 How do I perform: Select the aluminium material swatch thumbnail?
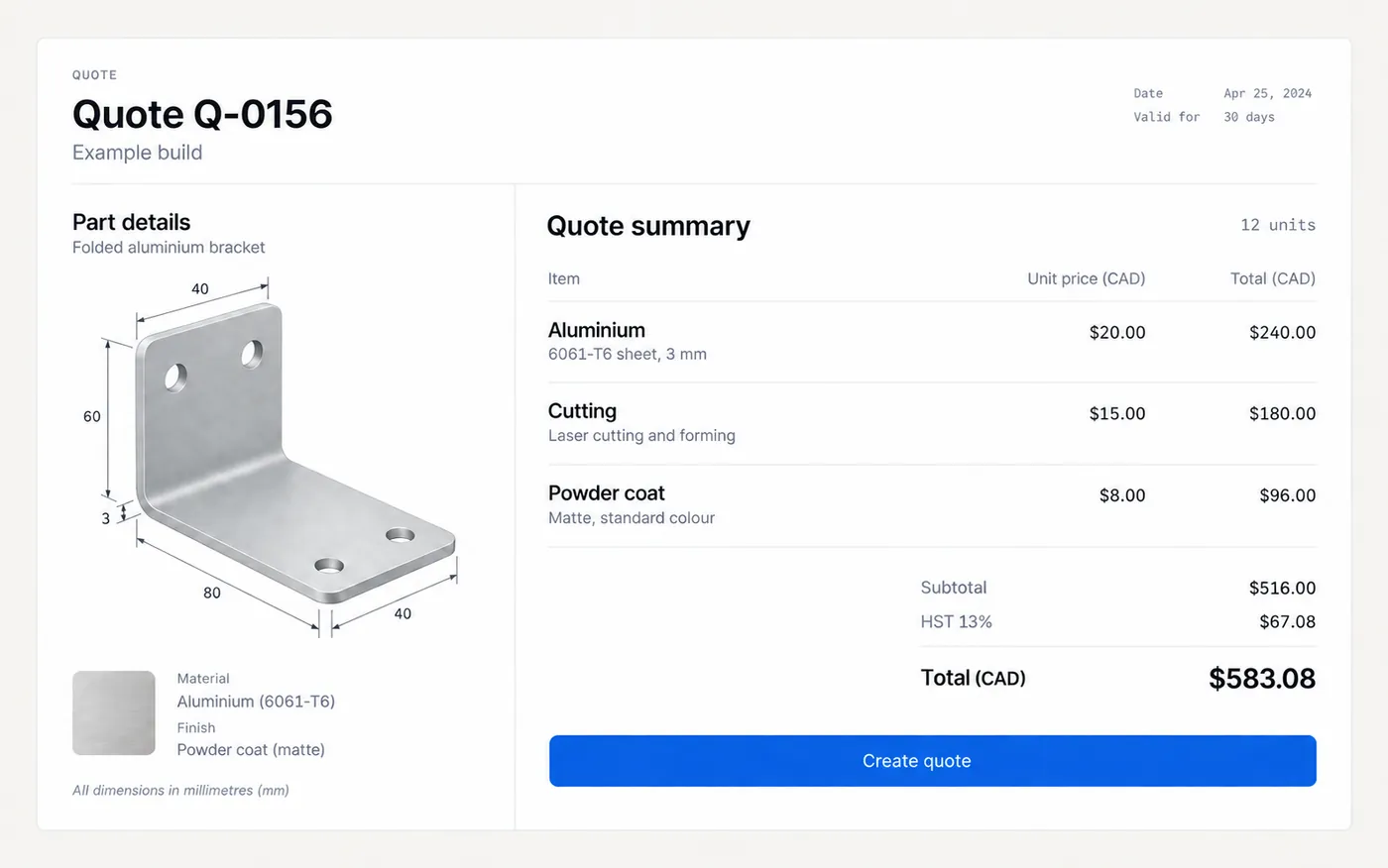click(114, 713)
